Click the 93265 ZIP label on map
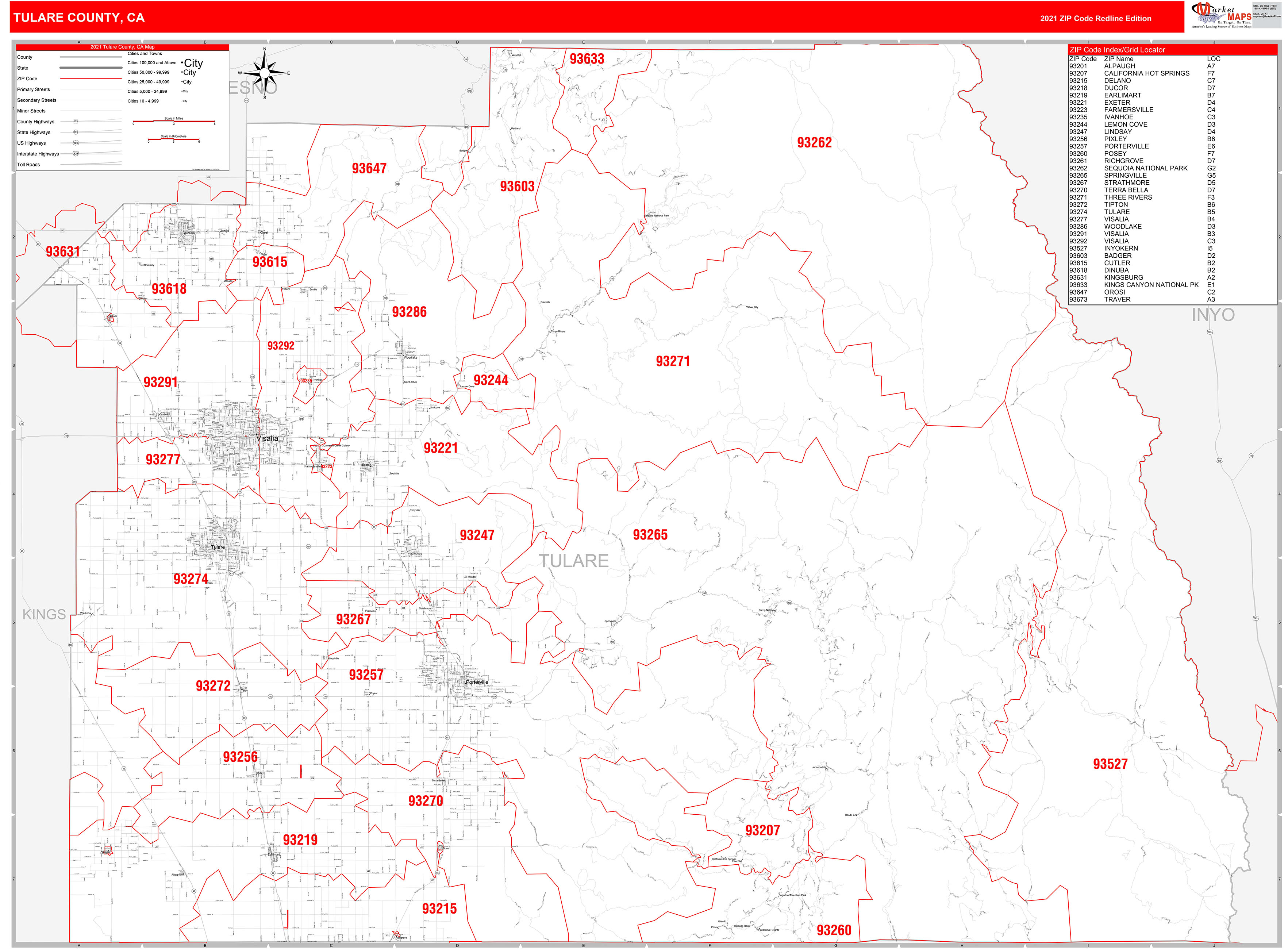The image size is (1288, 949). (650, 535)
